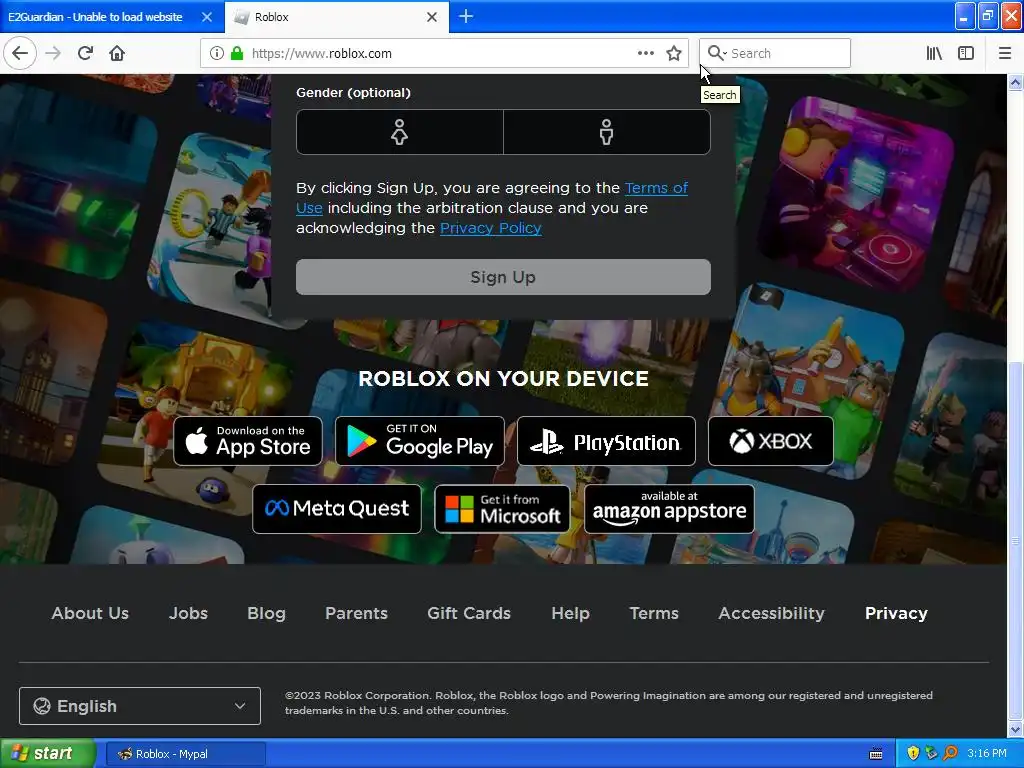Open Get it from Microsoft badge
The width and height of the screenshot is (1024, 768).
(502, 509)
